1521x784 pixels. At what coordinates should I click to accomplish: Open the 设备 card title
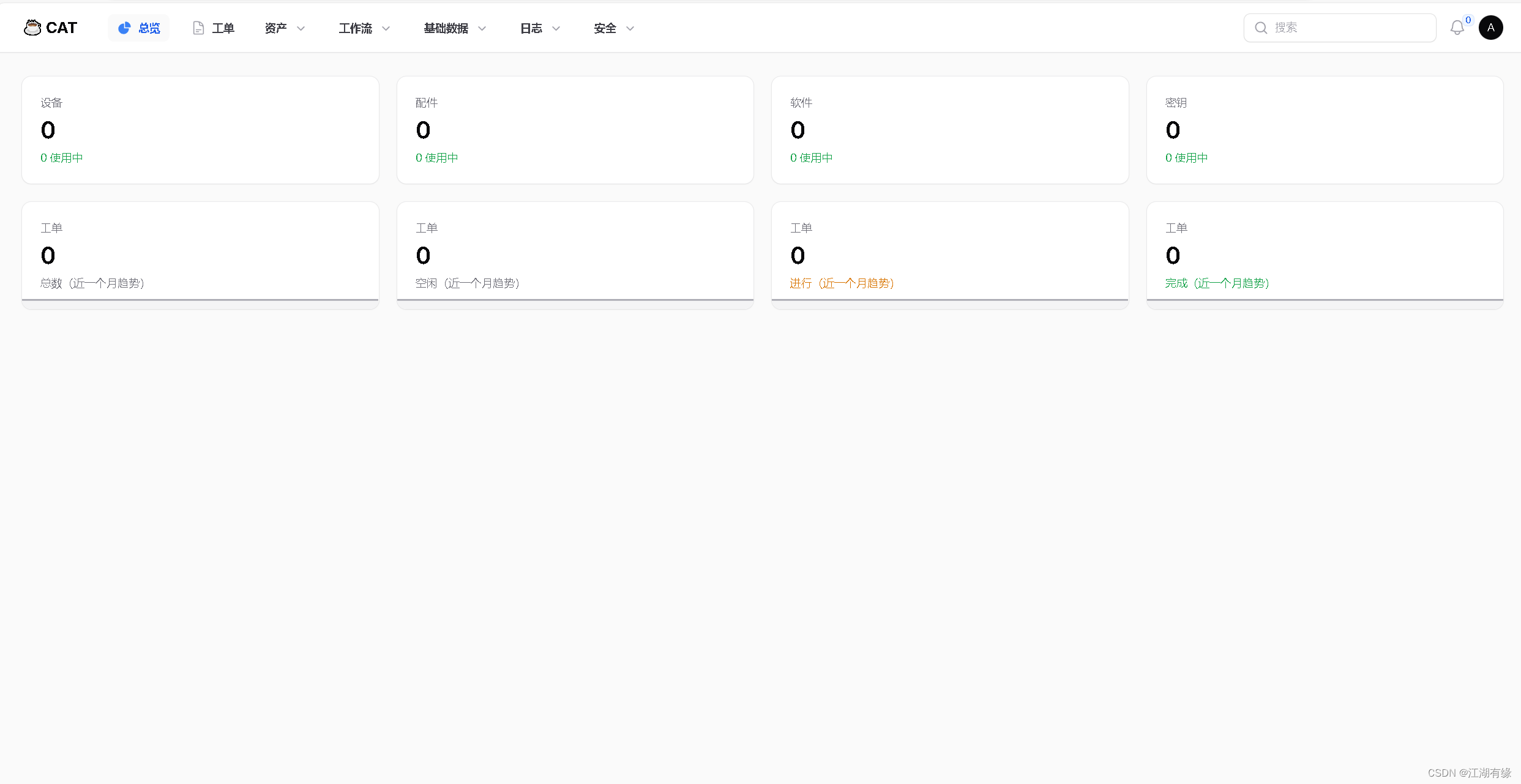click(51, 102)
